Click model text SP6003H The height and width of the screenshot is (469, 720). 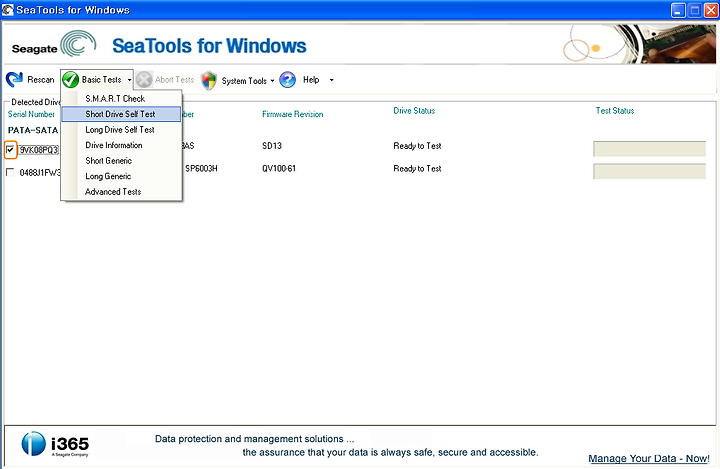coord(201,169)
